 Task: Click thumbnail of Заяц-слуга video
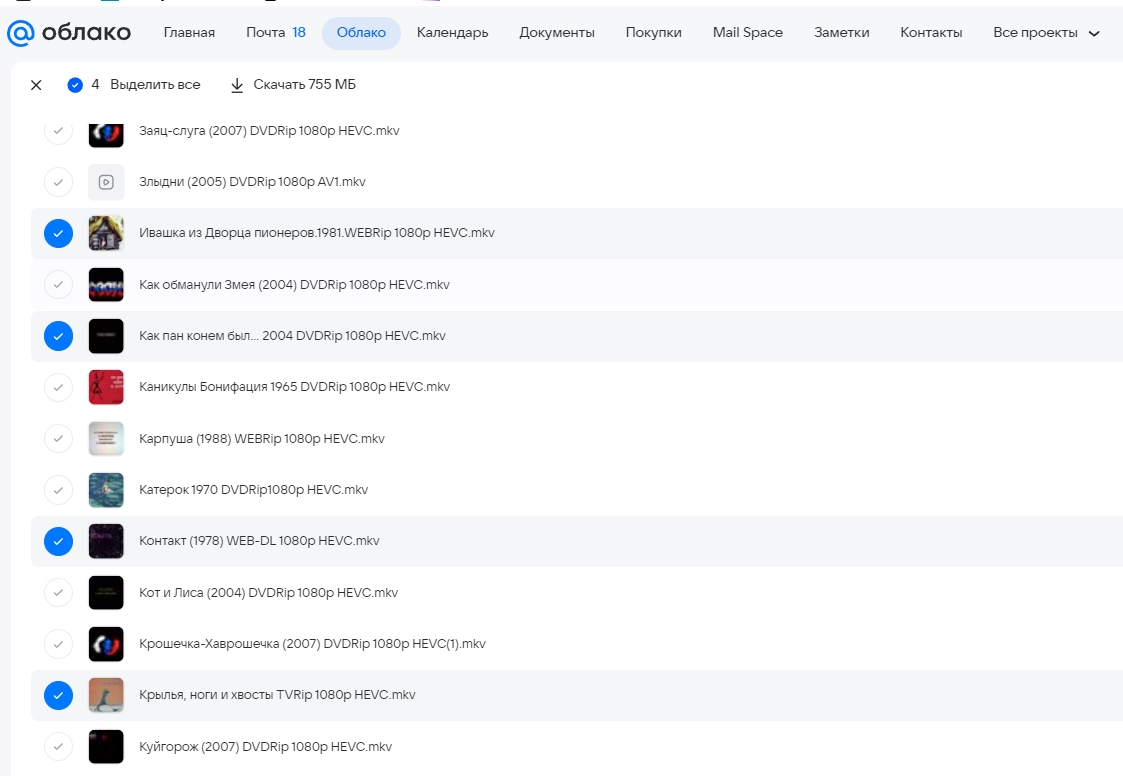[x=106, y=134]
